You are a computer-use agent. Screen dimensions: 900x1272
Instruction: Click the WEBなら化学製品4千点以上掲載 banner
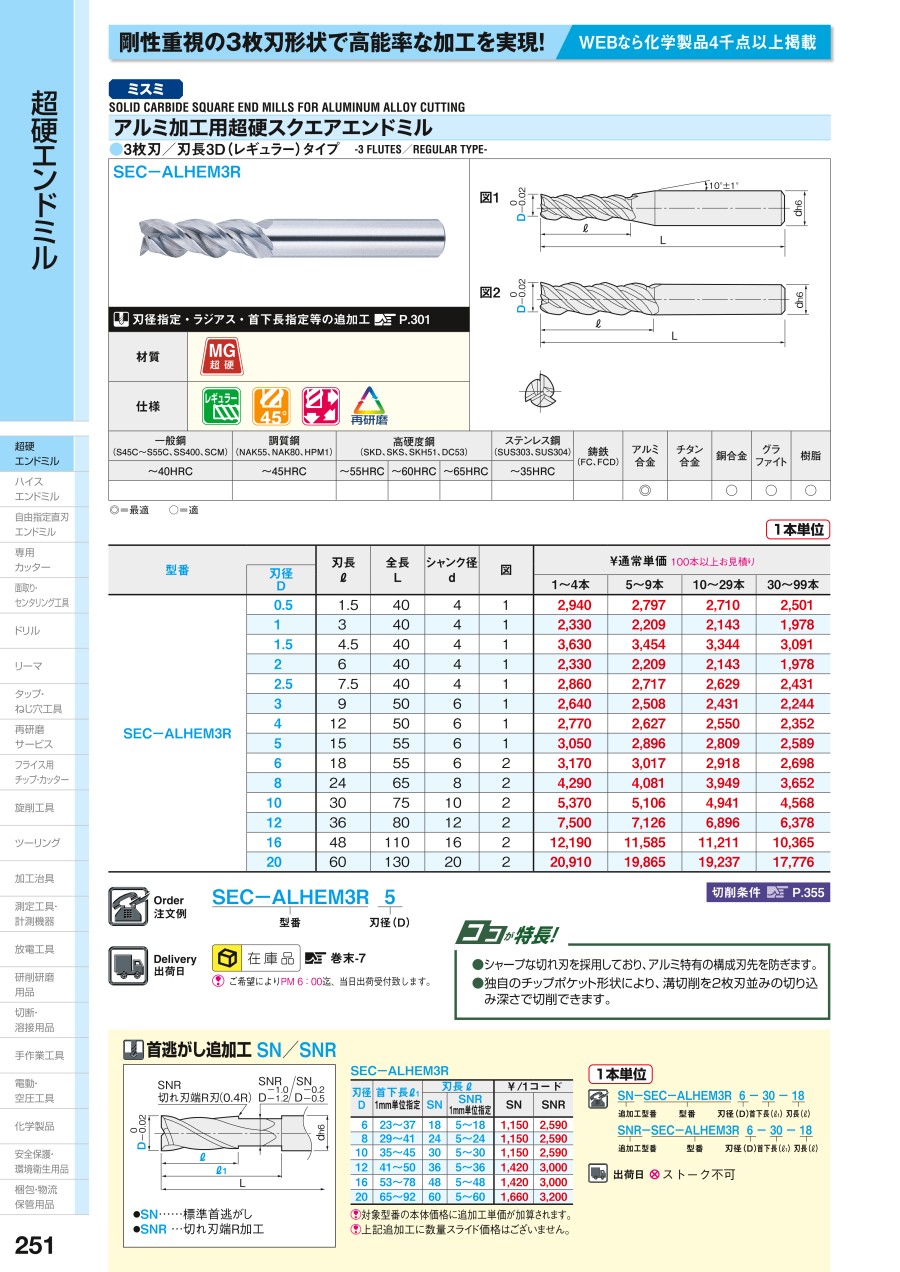697,42
